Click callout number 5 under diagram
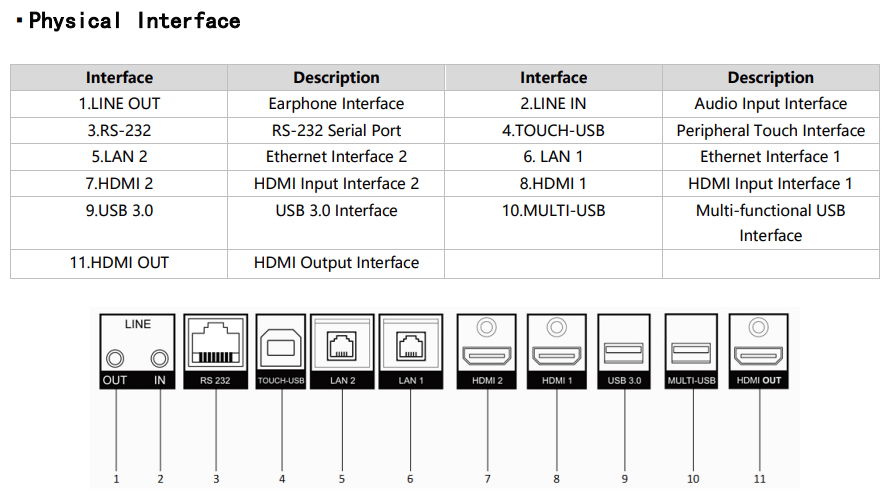 pyautogui.click(x=342, y=479)
